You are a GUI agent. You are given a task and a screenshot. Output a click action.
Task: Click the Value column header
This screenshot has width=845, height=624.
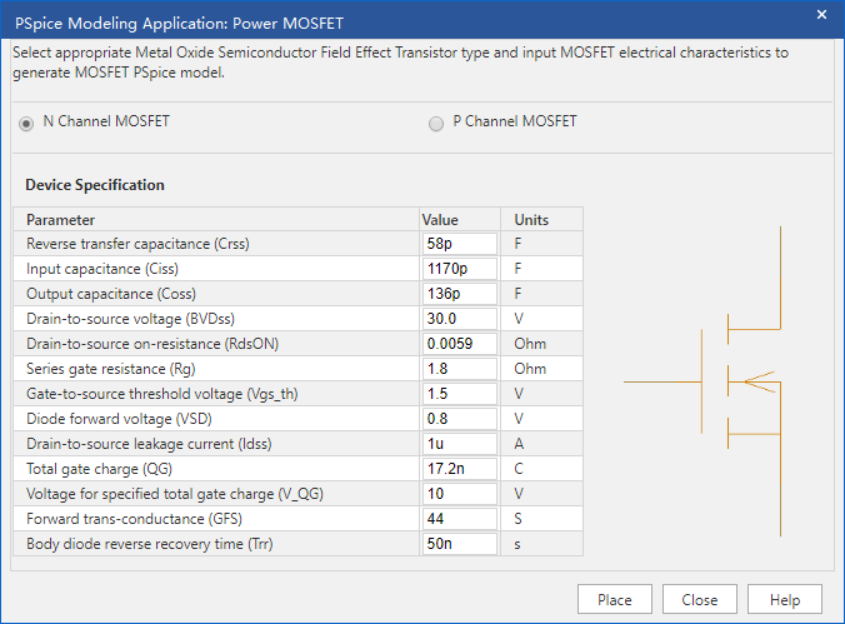[x=460, y=219]
